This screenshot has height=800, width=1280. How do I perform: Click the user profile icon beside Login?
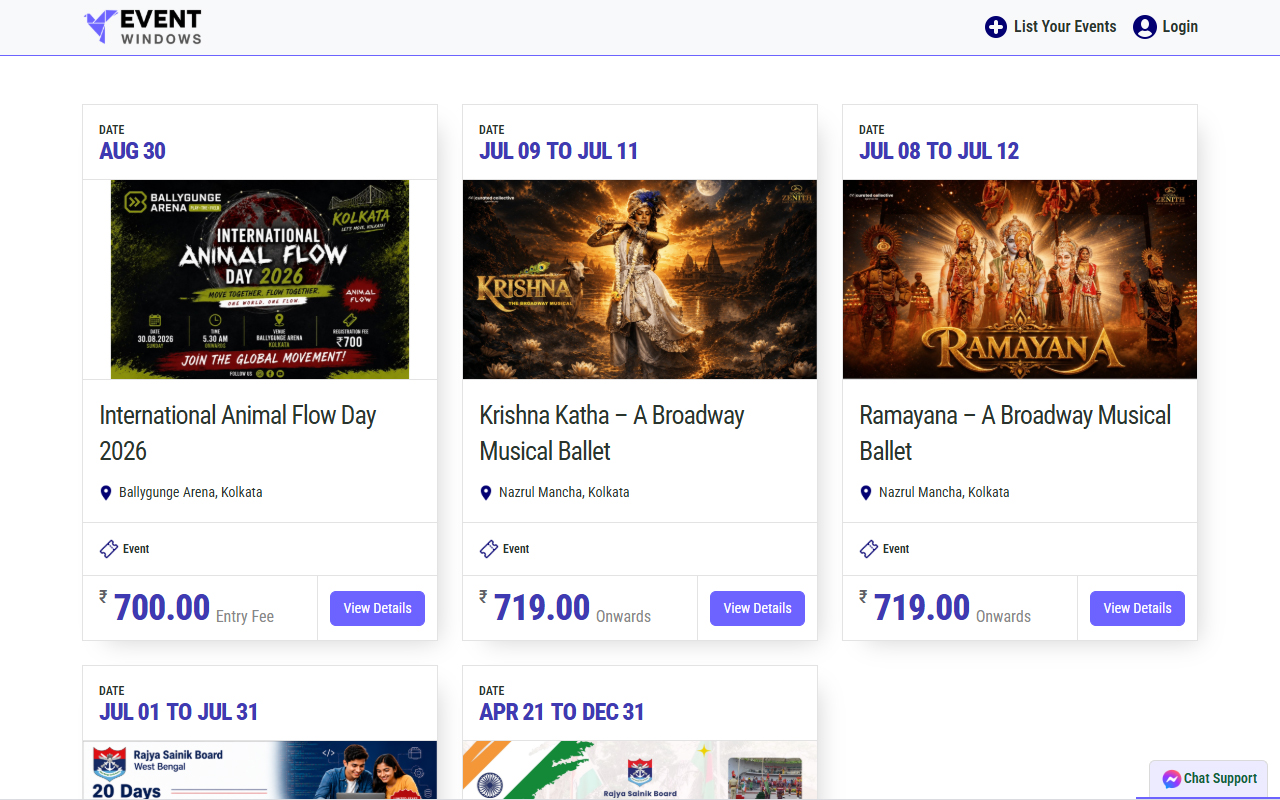(x=1145, y=27)
